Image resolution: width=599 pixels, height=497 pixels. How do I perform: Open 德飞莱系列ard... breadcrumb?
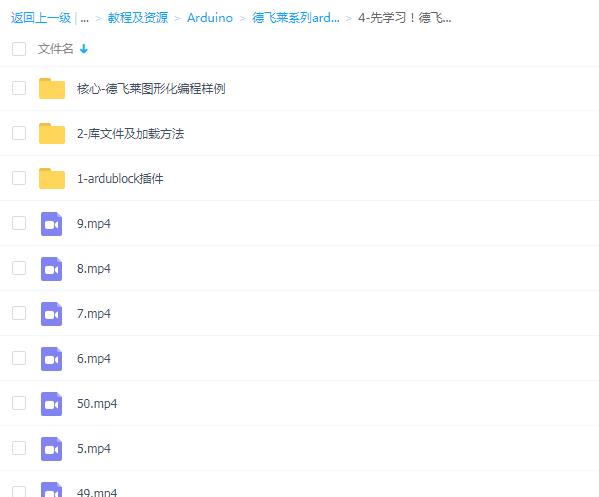(x=296, y=18)
